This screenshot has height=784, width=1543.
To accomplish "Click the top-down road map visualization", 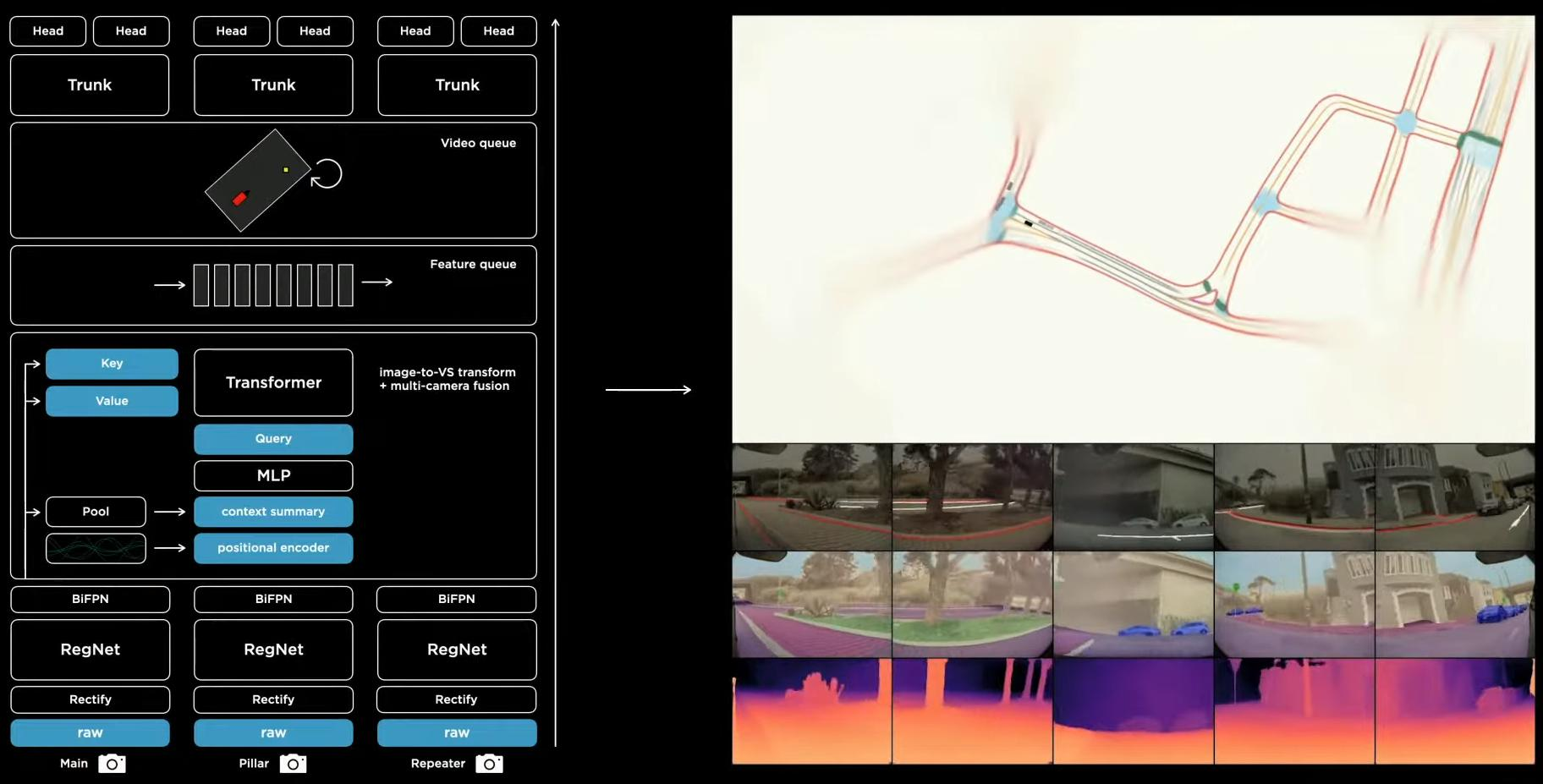I will tap(1134, 229).
